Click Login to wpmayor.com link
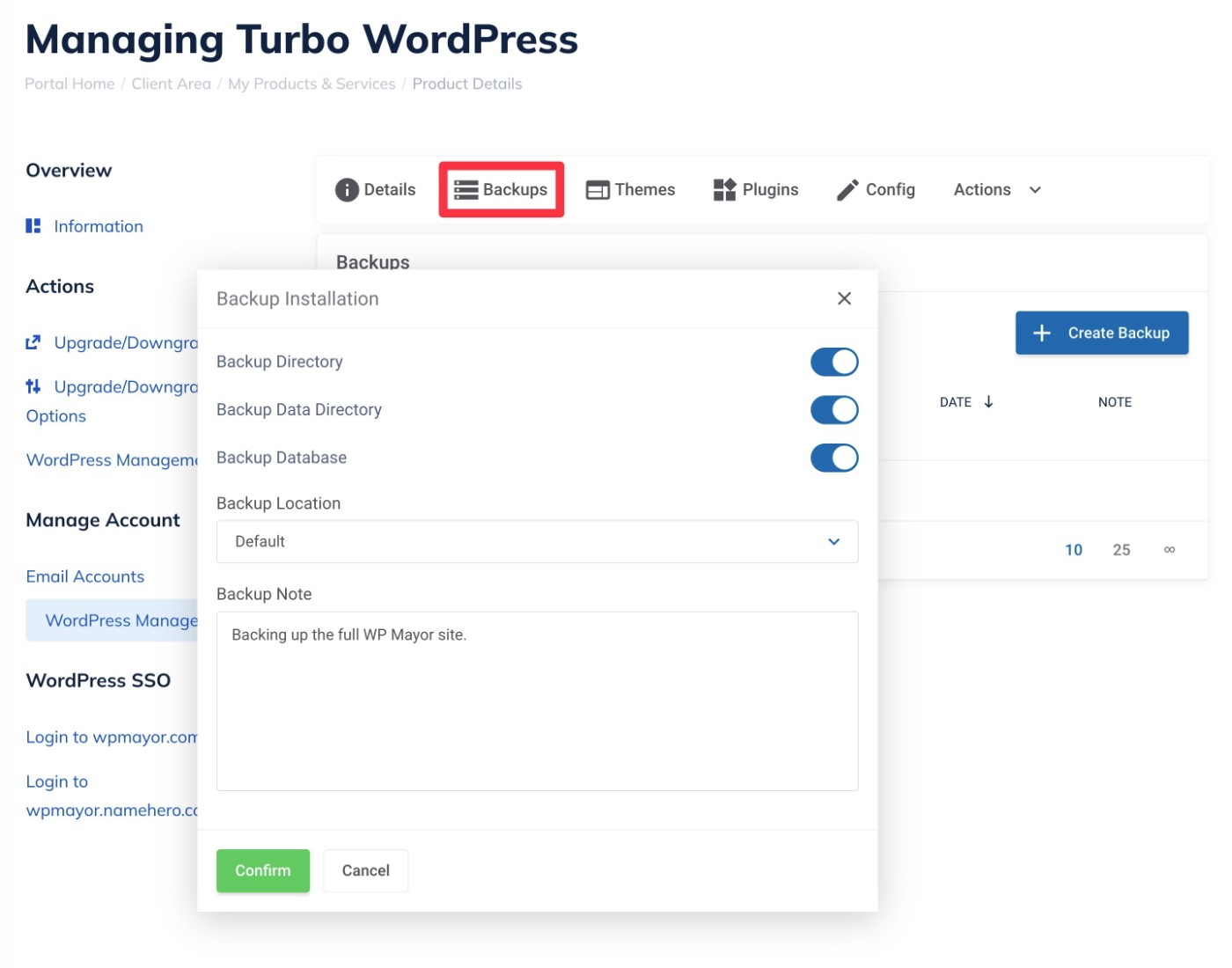The width and height of the screenshot is (1232, 968). point(112,737)
